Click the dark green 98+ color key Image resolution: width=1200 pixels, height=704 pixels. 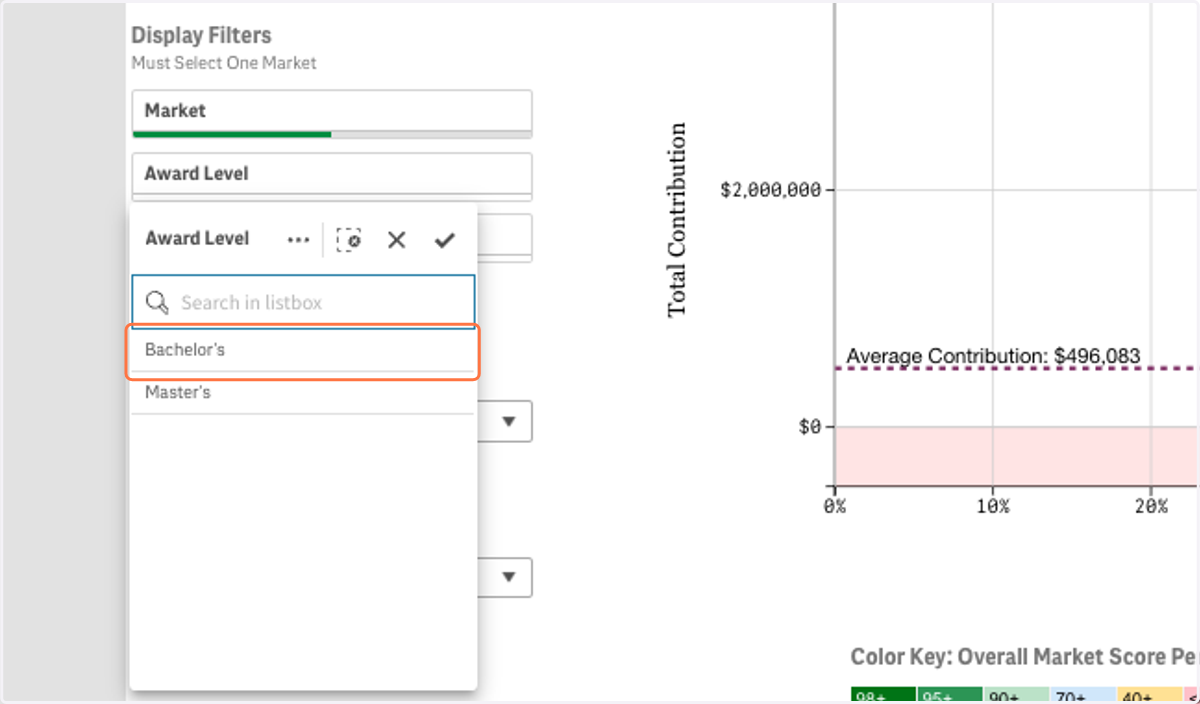tap(883, 696)
